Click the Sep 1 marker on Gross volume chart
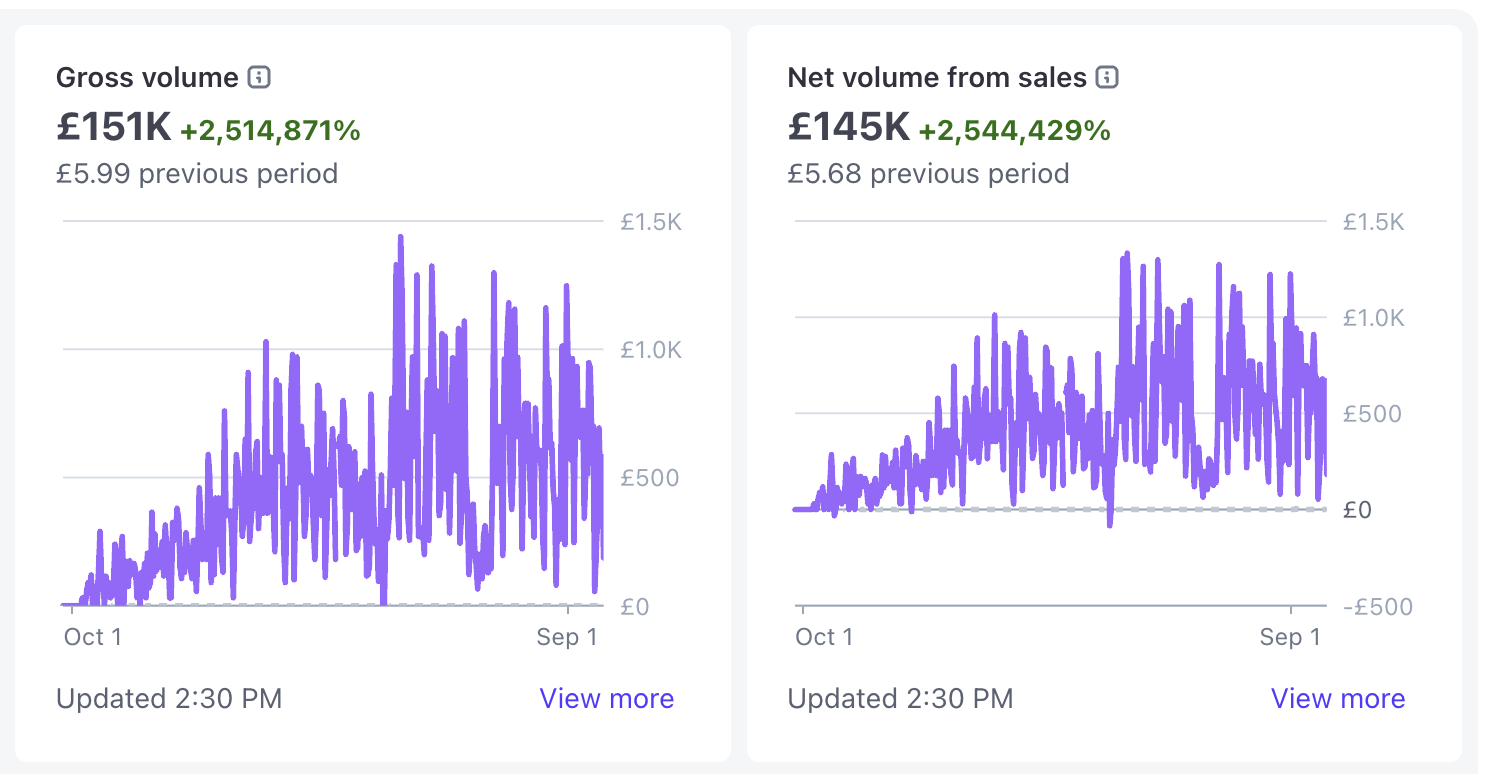 566,637
